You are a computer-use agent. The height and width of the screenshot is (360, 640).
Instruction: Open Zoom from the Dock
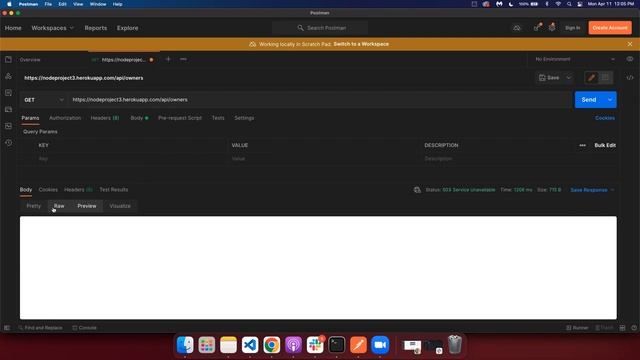(380, 345)
